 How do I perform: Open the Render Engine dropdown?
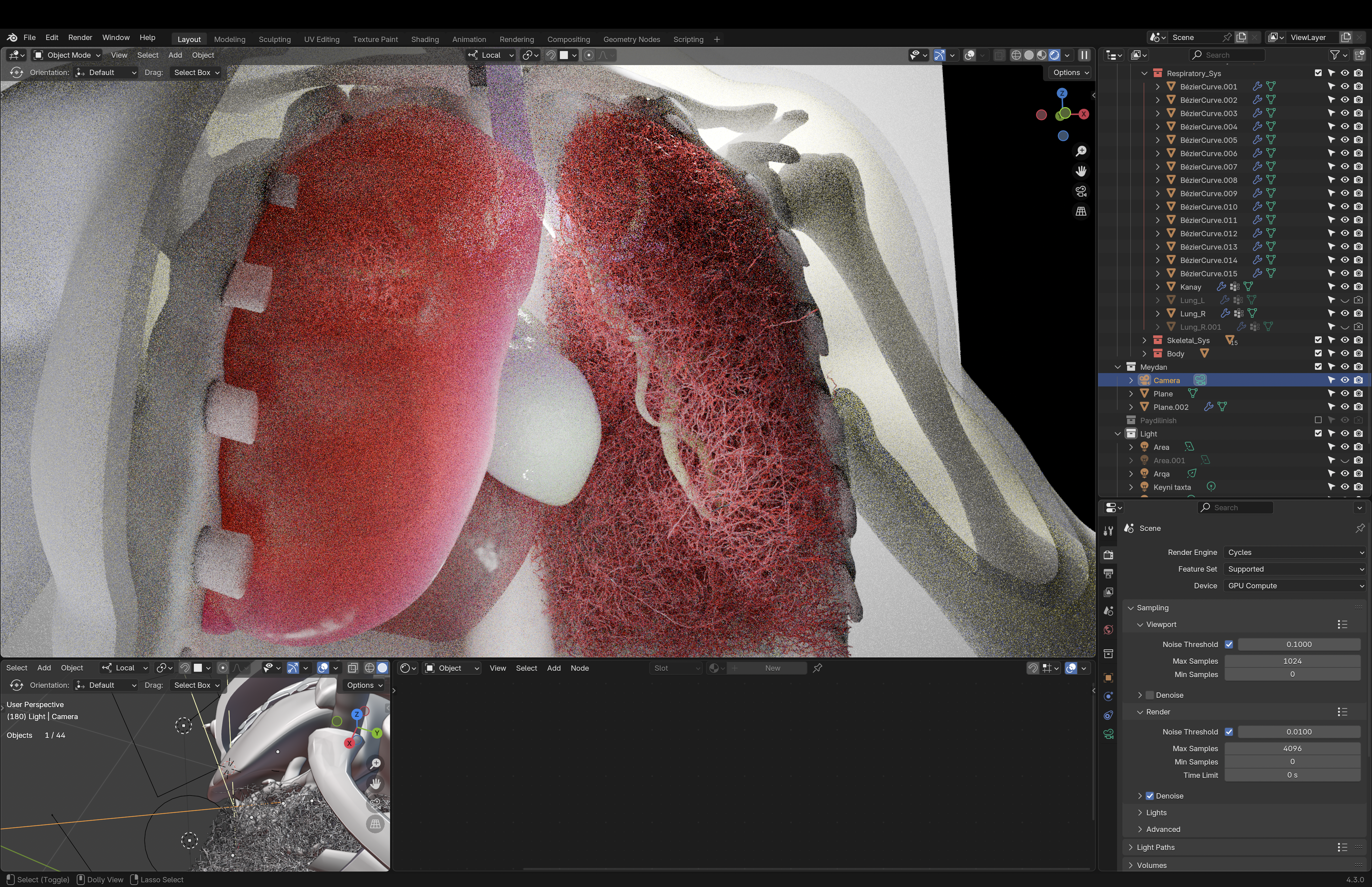1294,552
